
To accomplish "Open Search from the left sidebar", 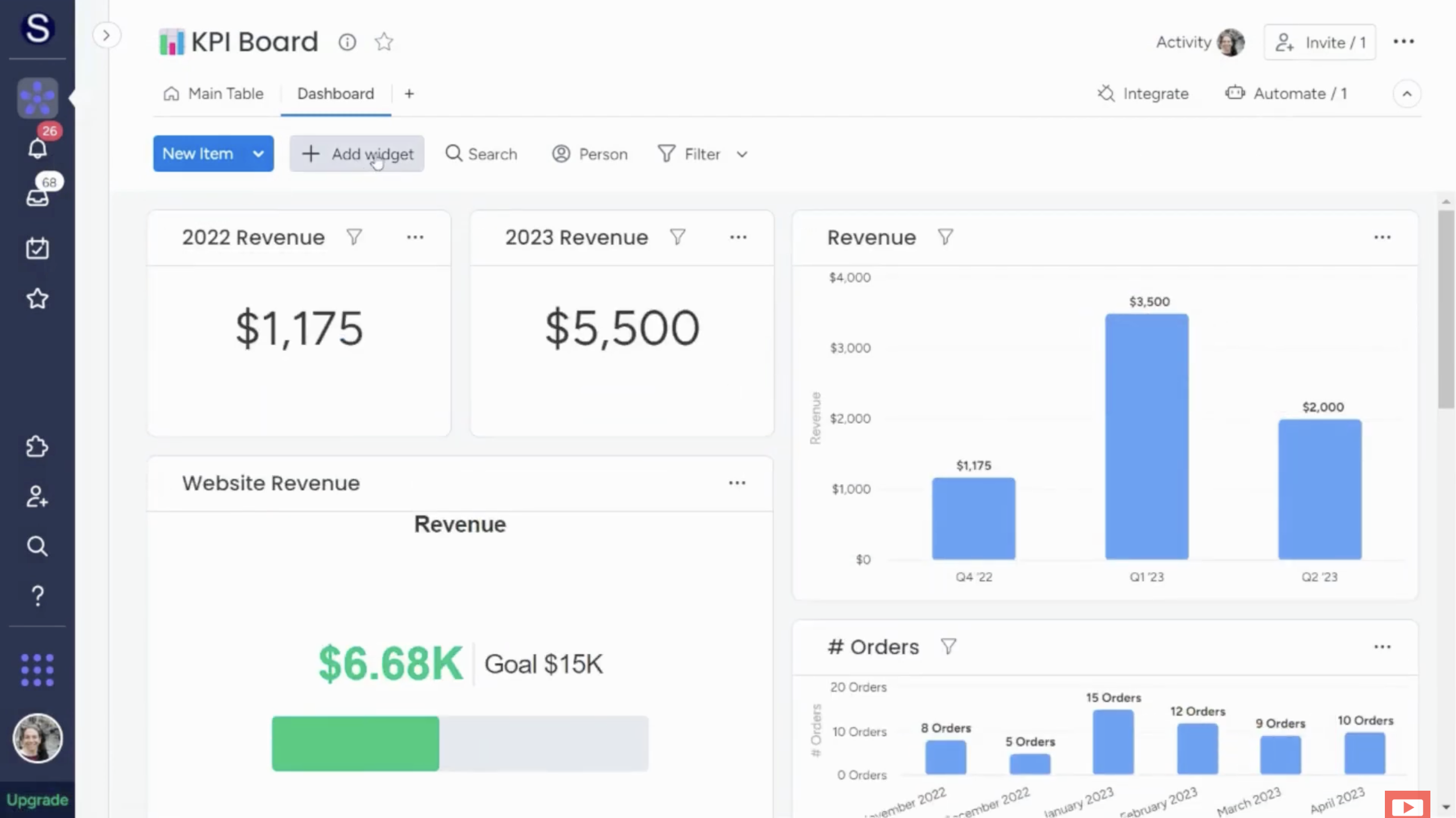I will (36, 546).
